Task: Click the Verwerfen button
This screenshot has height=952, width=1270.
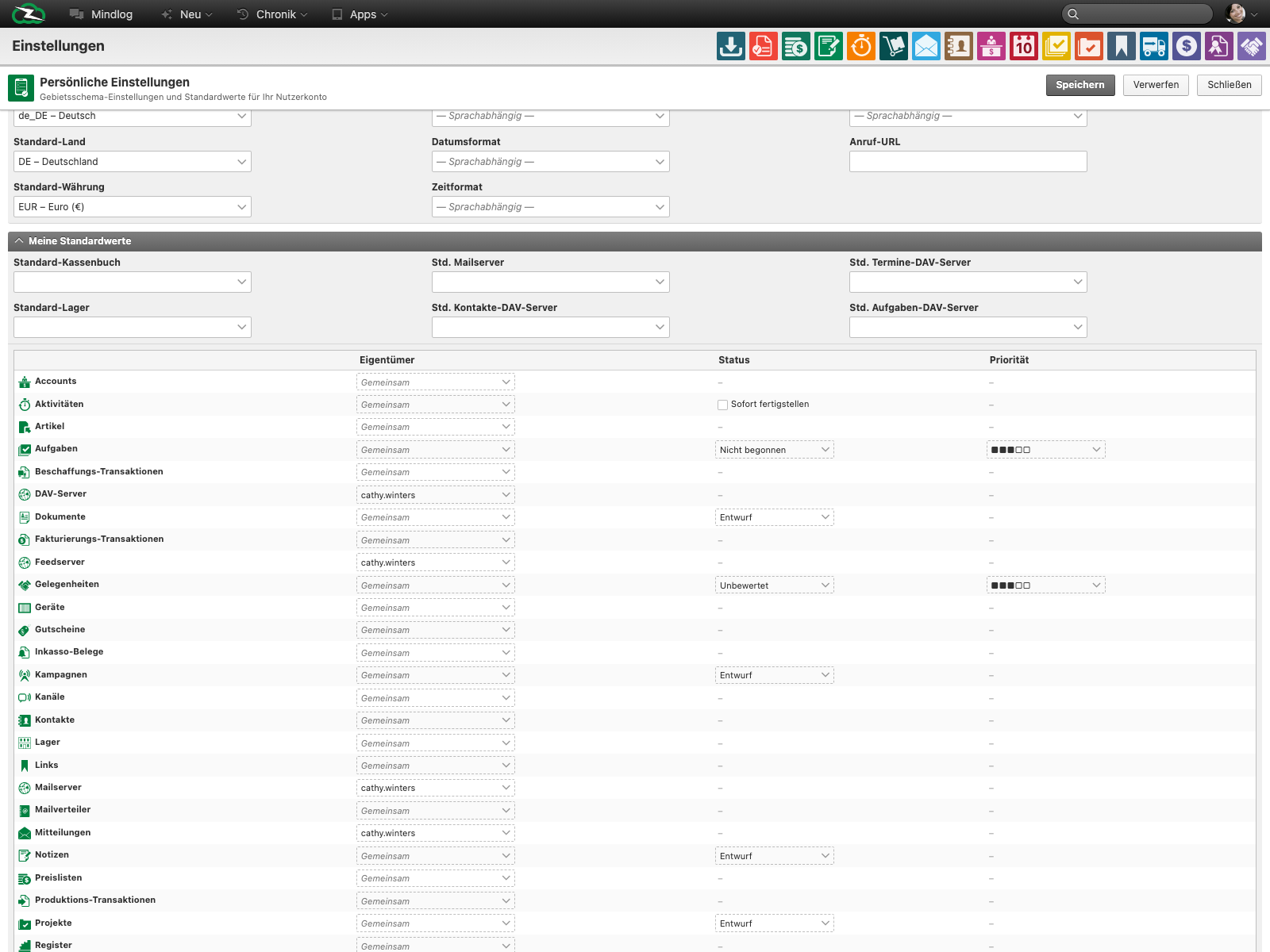Action: tap(1156, 85)
